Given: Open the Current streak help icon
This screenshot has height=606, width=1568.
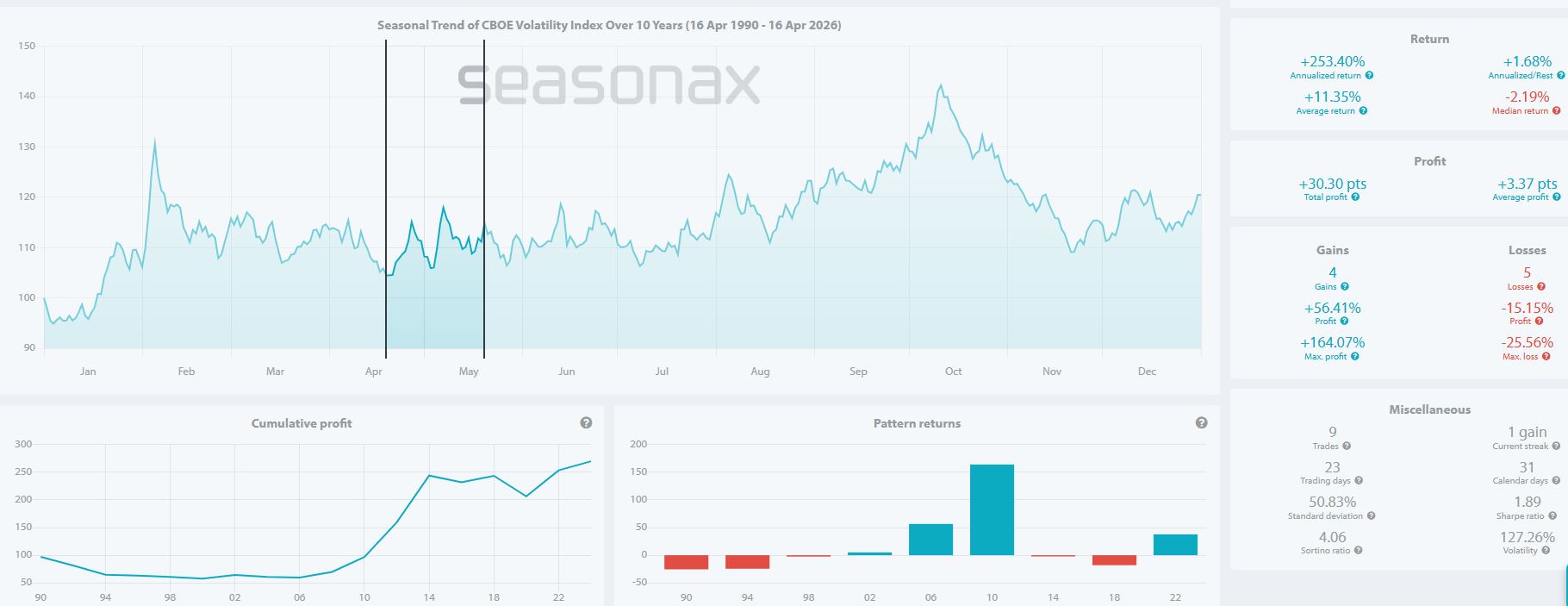Looking at the screenshot, I should (1556, 447).
